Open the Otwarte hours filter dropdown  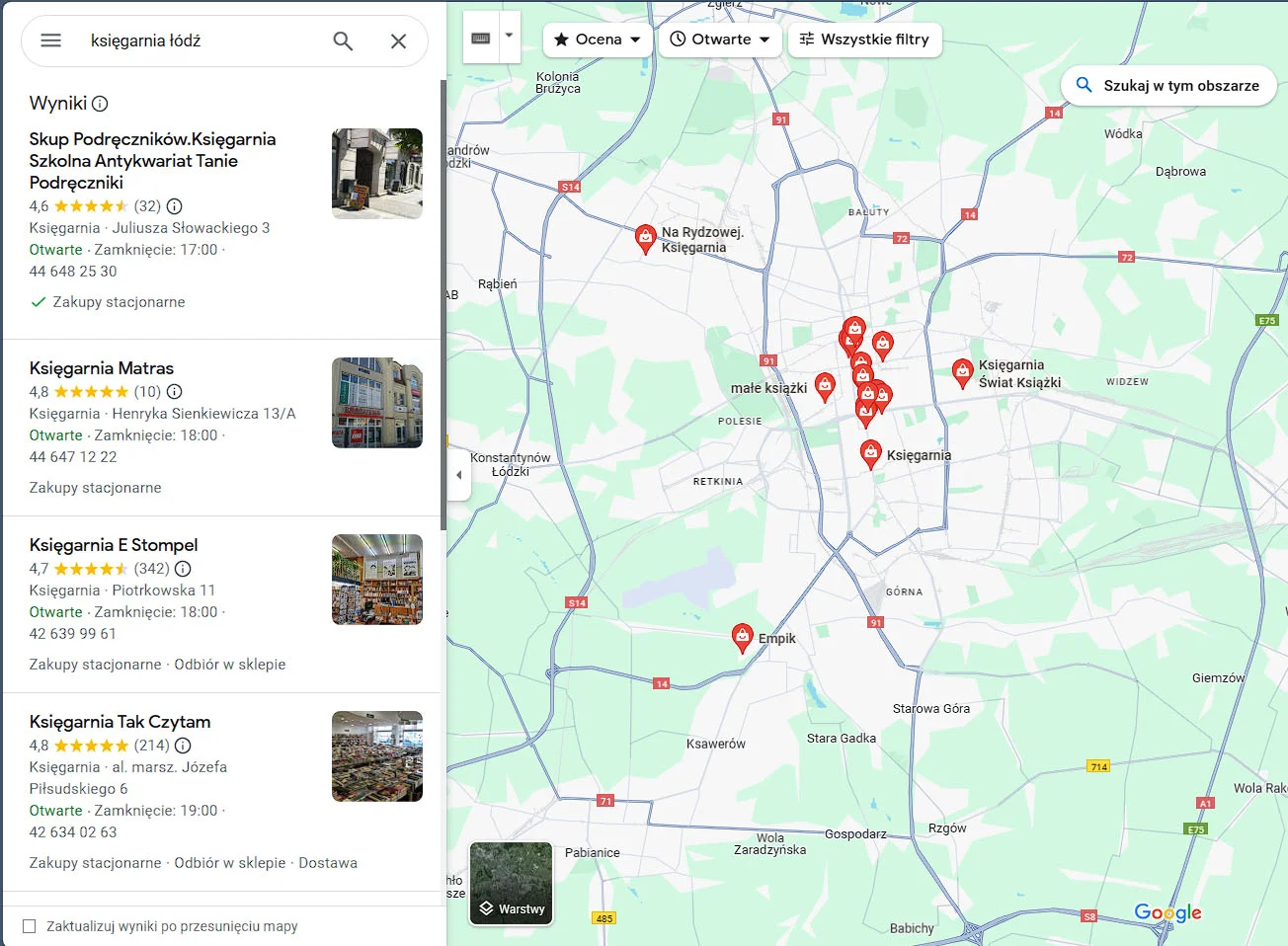(x=720, y=39)
